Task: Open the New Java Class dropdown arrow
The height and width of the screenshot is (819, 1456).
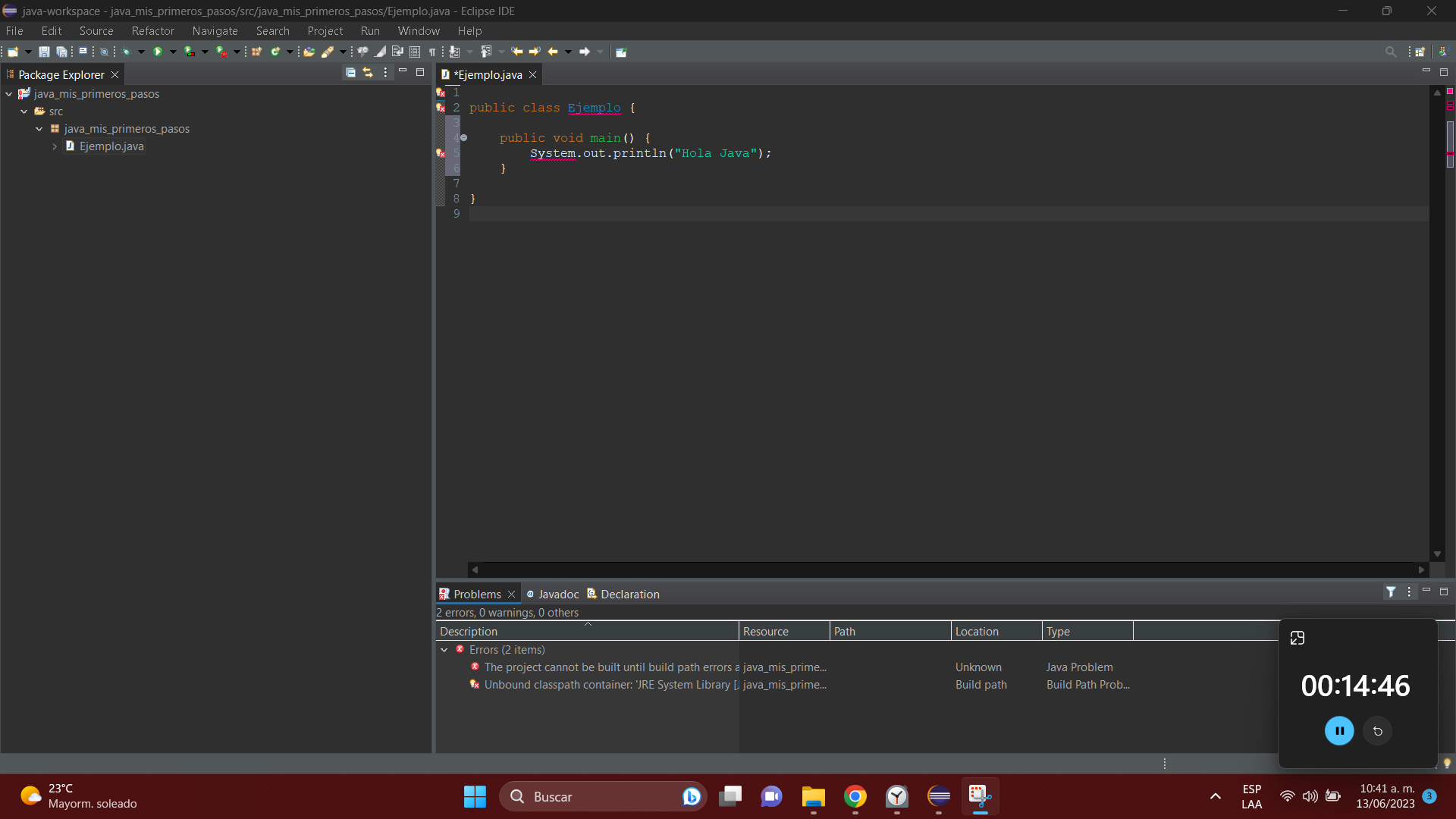Action: [x=290, y=52]
